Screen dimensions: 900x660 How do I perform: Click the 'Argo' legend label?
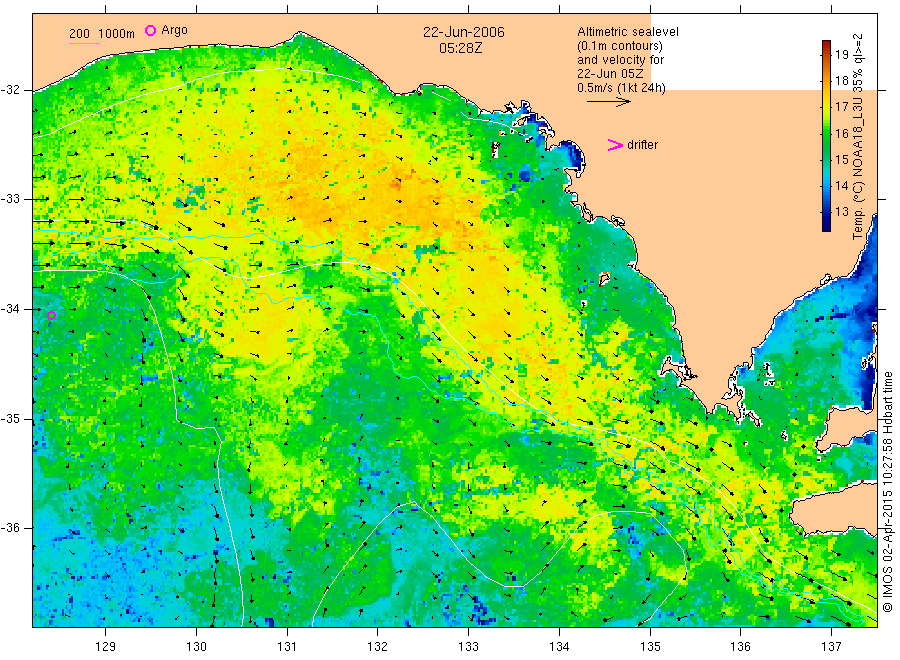coord(174,30)
